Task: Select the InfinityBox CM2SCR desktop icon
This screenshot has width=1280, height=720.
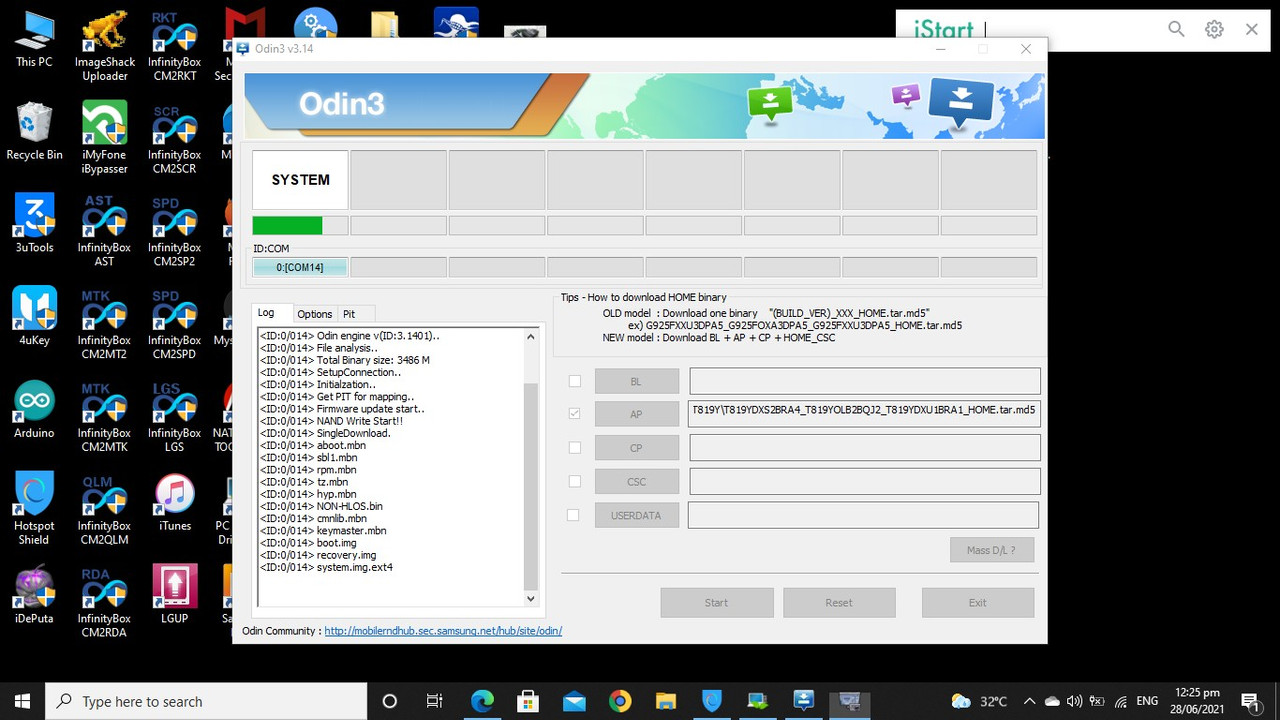Action: (174, 139)
